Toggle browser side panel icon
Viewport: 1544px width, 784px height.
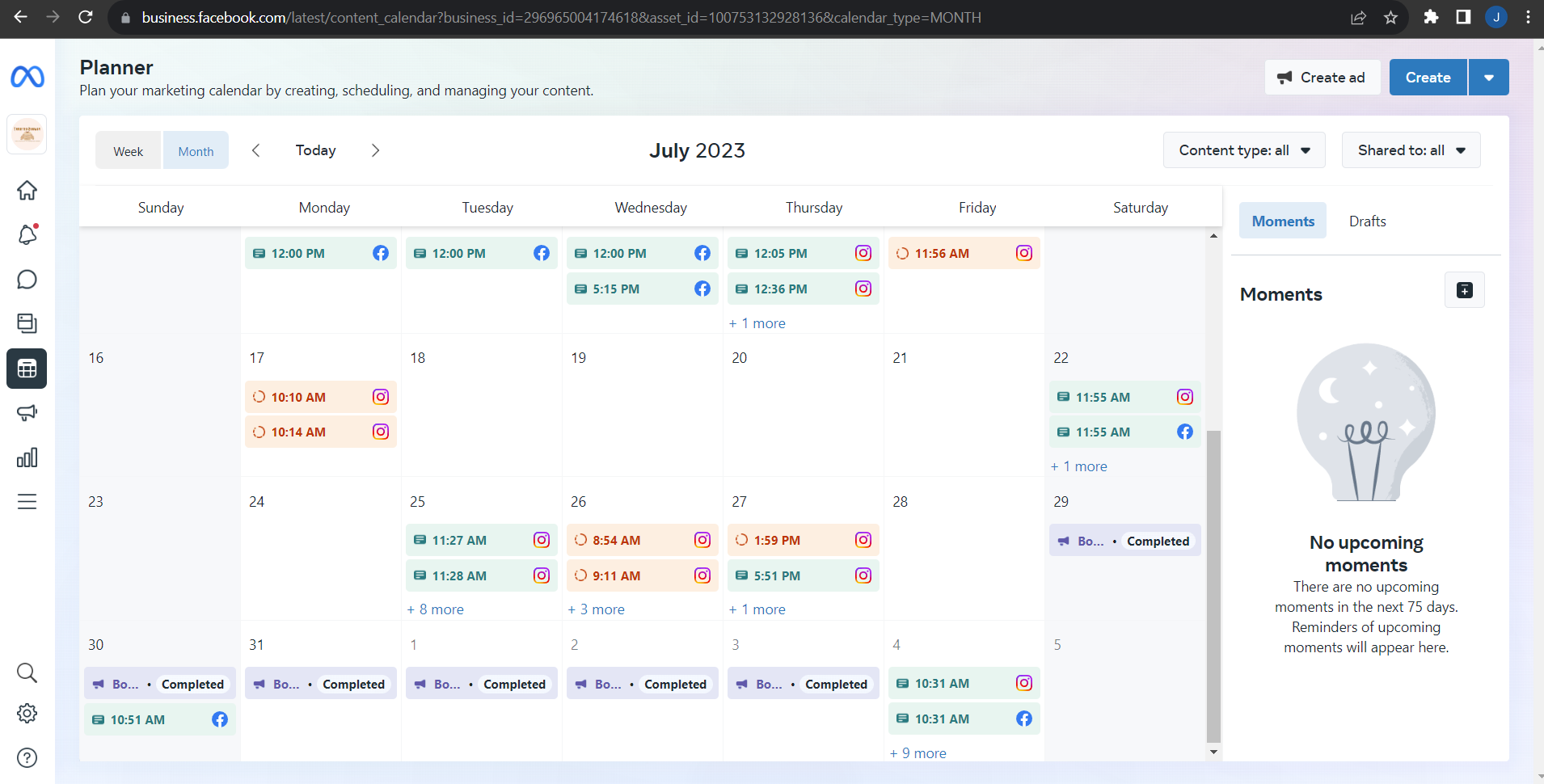1463,17
